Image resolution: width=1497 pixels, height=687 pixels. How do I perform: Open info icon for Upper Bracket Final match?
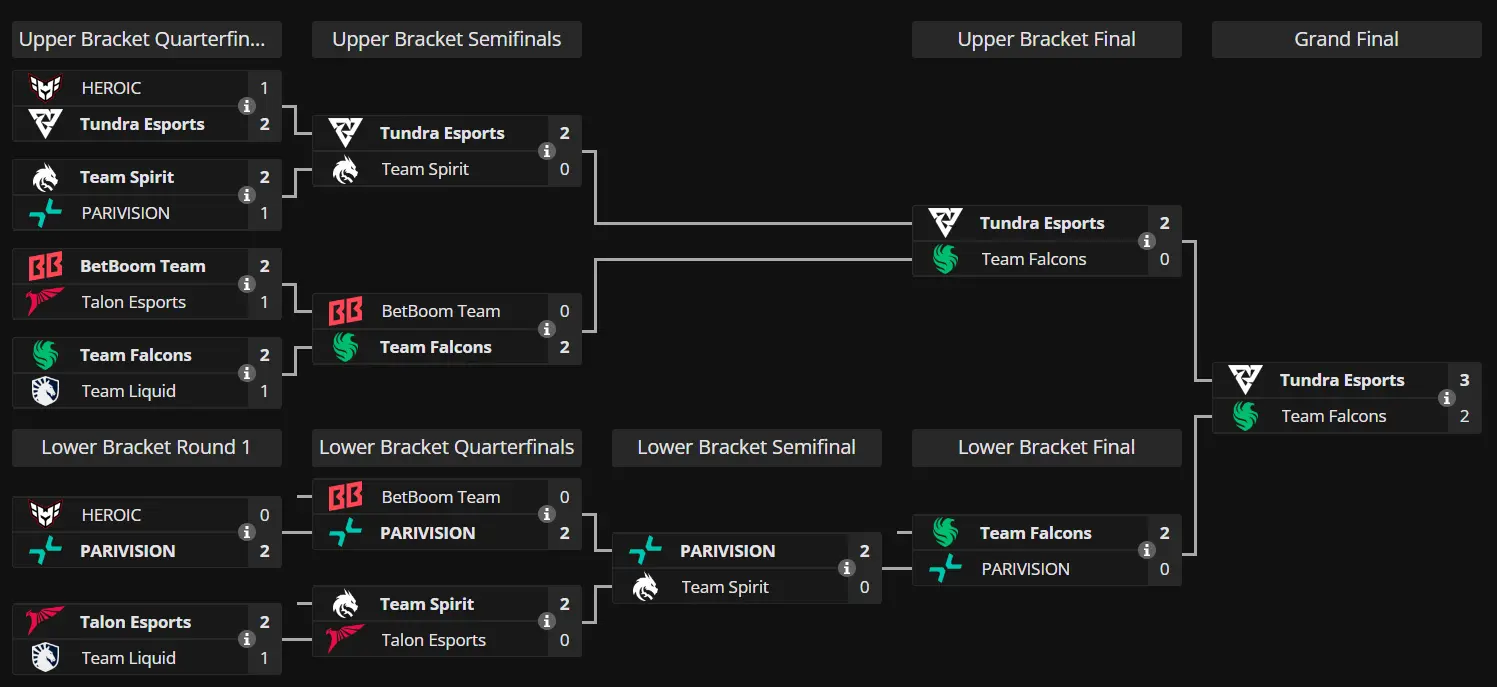(x=1147, y=241)
